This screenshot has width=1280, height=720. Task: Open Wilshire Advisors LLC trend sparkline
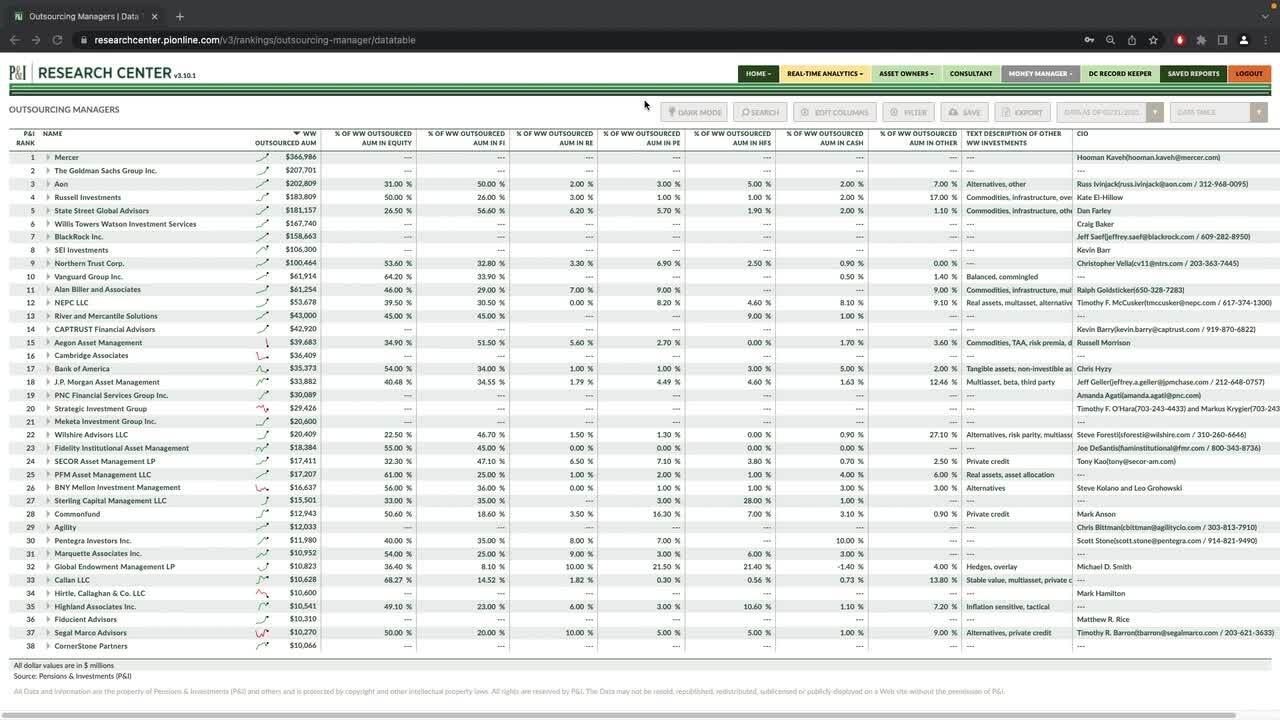click(x=262, y=434)
